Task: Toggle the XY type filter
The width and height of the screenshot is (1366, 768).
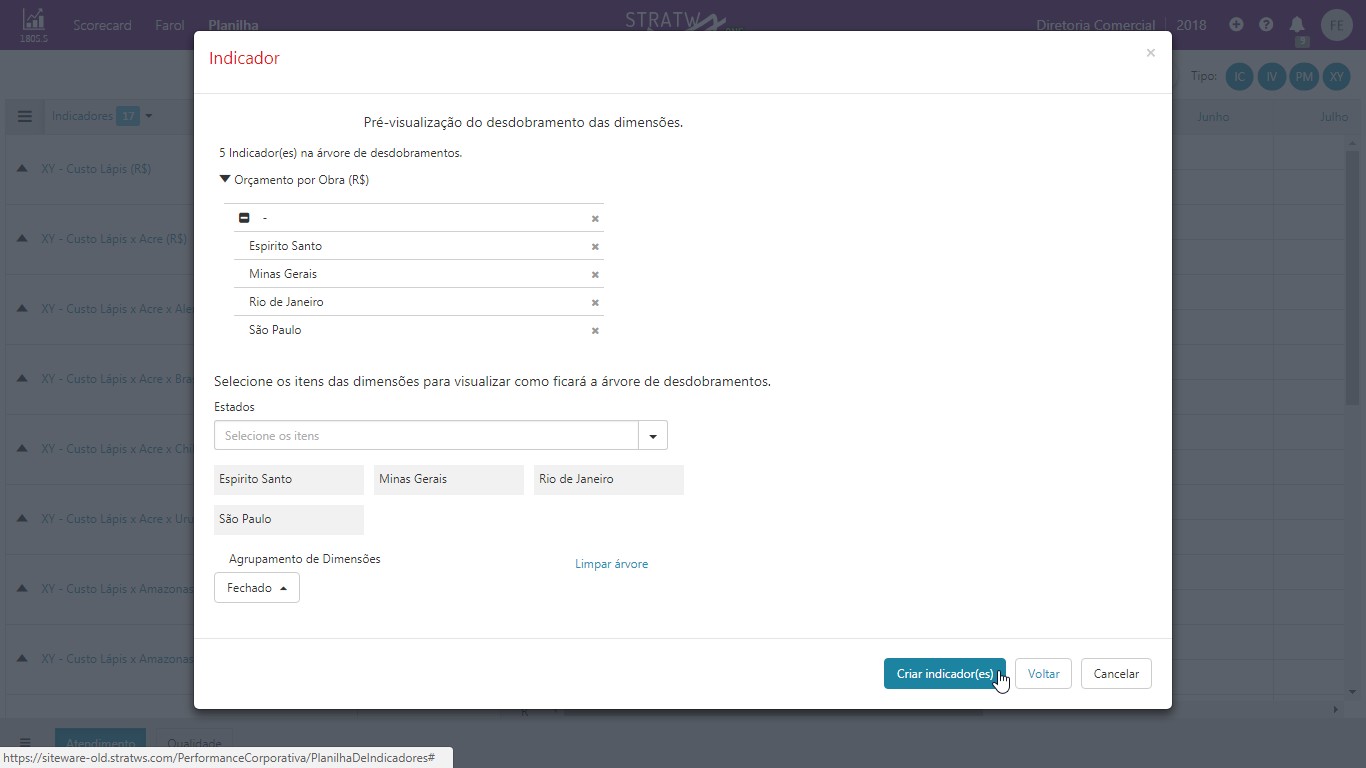Action: coord(1337,76)
